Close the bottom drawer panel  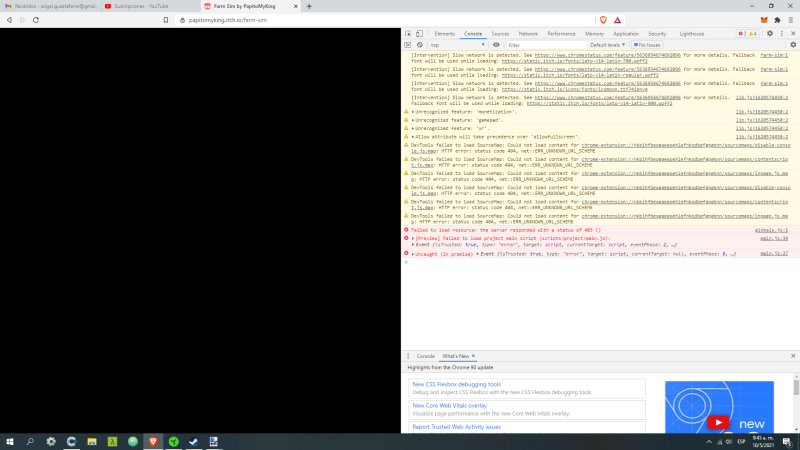coord(793,356)
